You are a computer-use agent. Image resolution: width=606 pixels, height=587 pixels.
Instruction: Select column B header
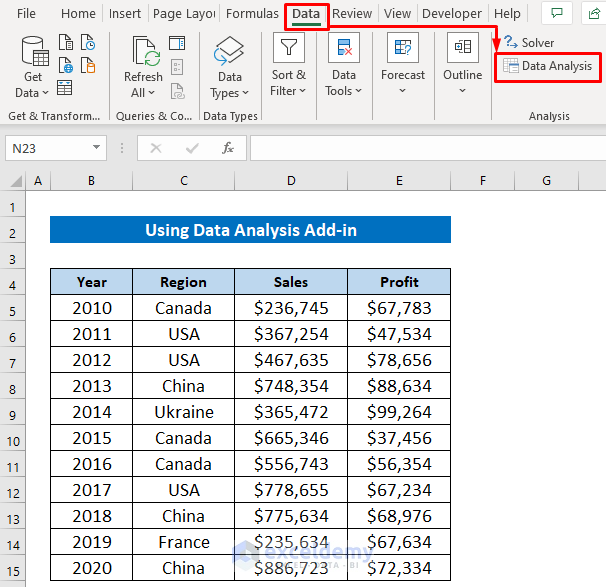tap(91, 180)
